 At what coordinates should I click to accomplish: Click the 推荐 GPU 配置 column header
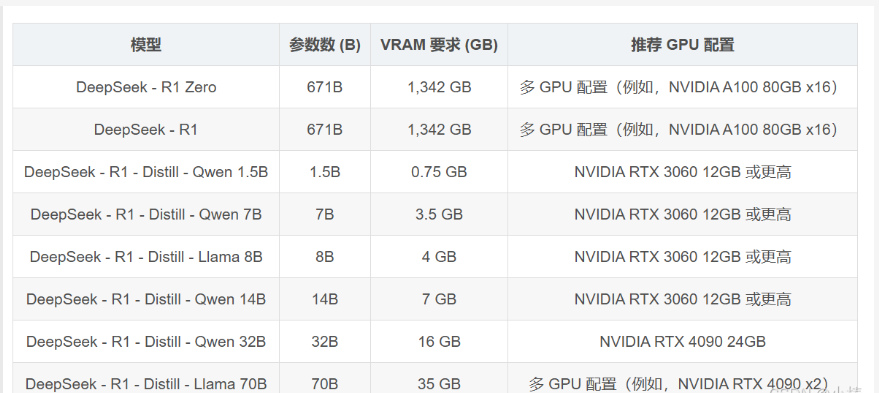point(682,45)
